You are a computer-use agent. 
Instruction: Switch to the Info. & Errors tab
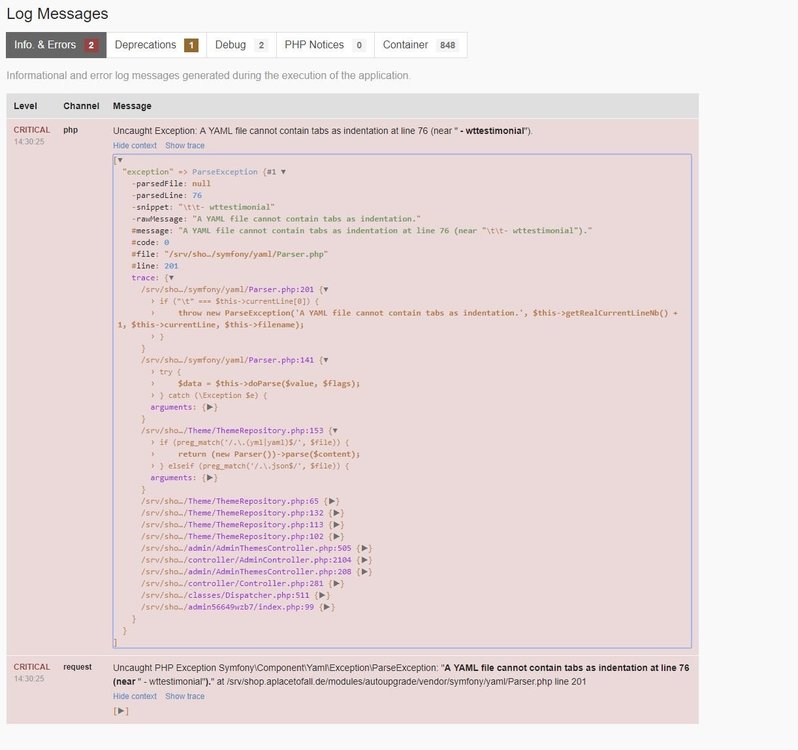pos(56,45)
